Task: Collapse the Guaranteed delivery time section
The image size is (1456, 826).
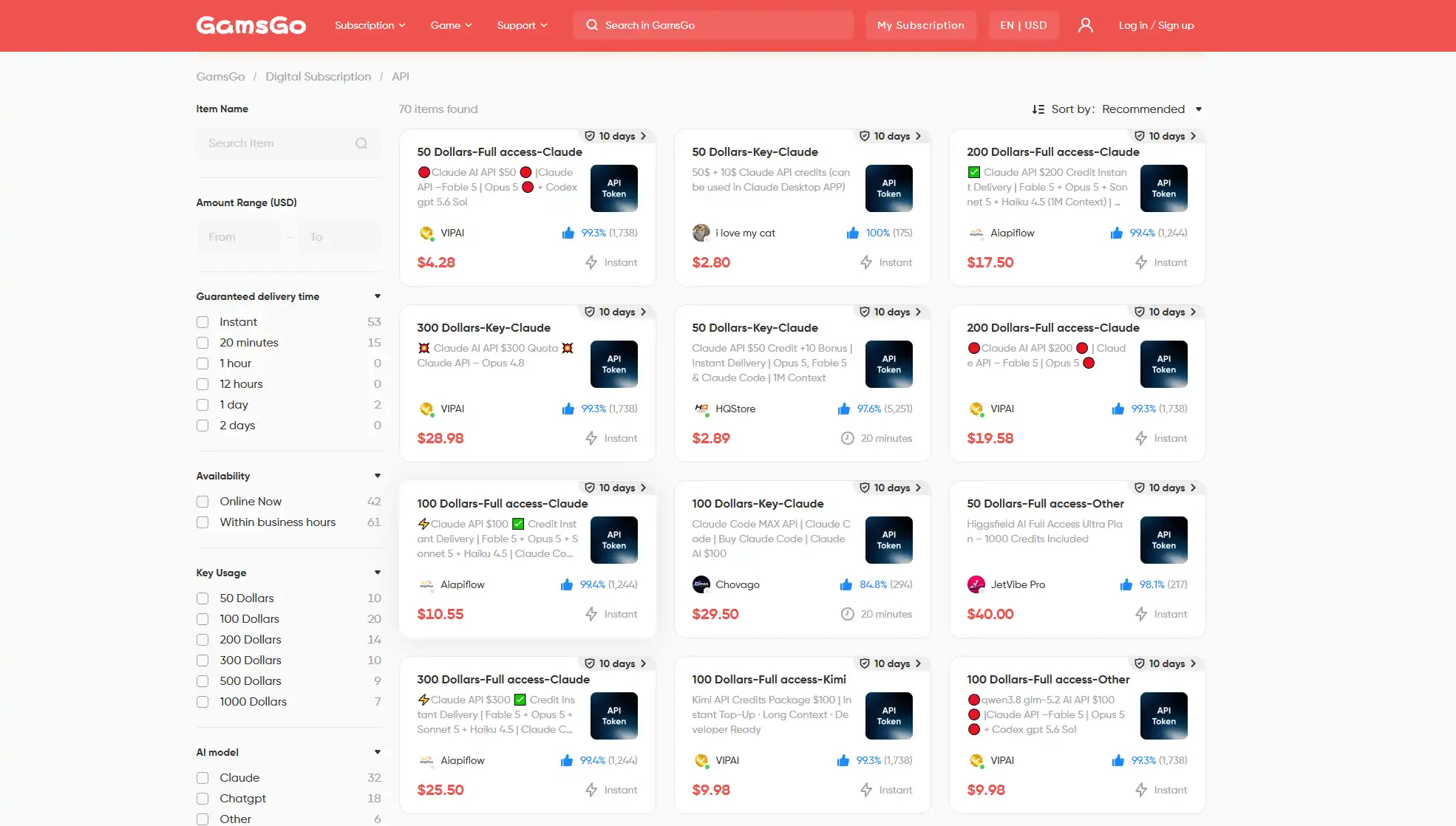Action: [378, 296]
